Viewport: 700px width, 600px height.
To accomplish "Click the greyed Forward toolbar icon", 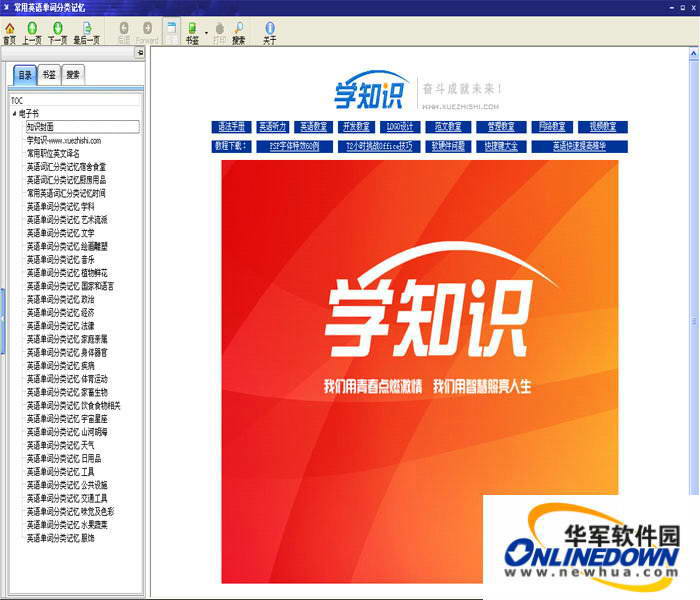I will point(147,33).
